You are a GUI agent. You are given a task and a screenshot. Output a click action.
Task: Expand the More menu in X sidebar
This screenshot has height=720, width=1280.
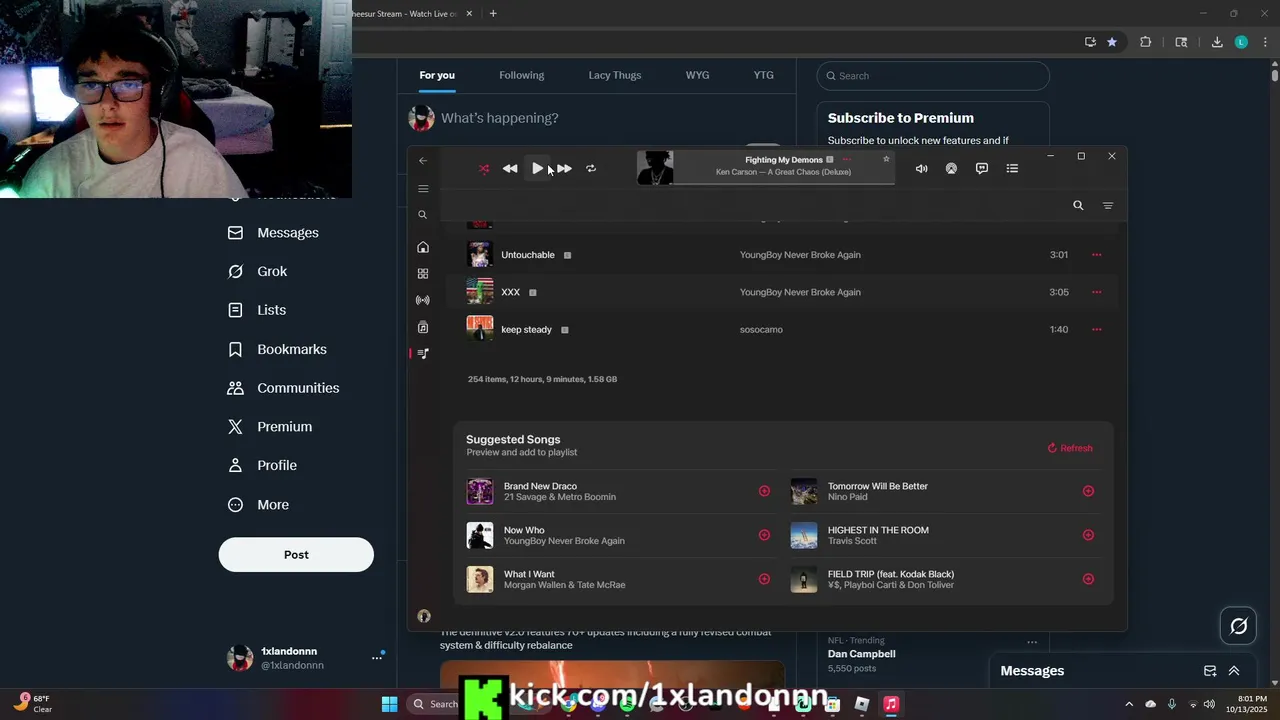coord(259,505)
